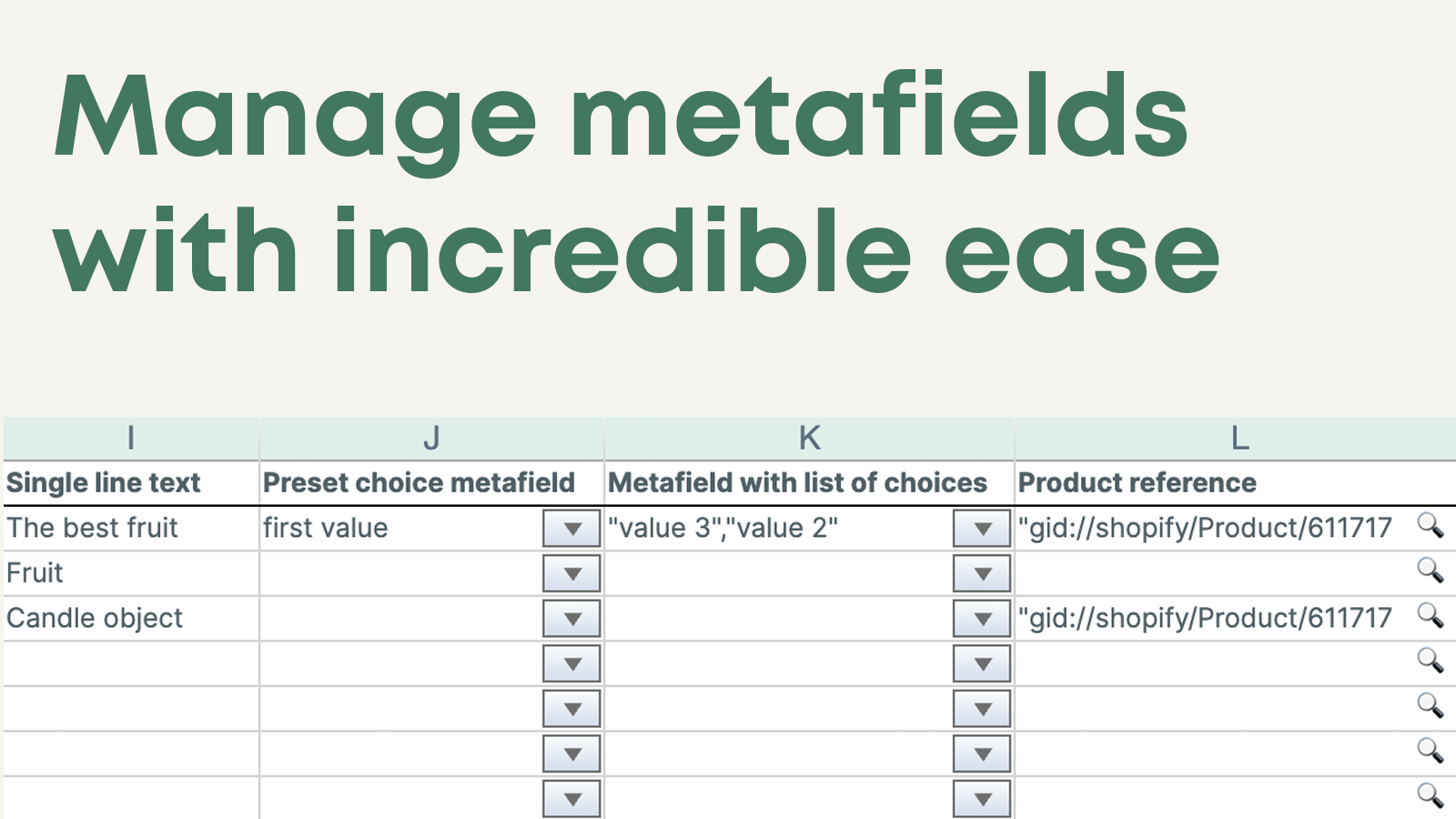Open the bottom-most Preset choice metafield dropdown
The width and height of the screenshot is (1456, 819).
pyautogui.click(x=571, y=798)
